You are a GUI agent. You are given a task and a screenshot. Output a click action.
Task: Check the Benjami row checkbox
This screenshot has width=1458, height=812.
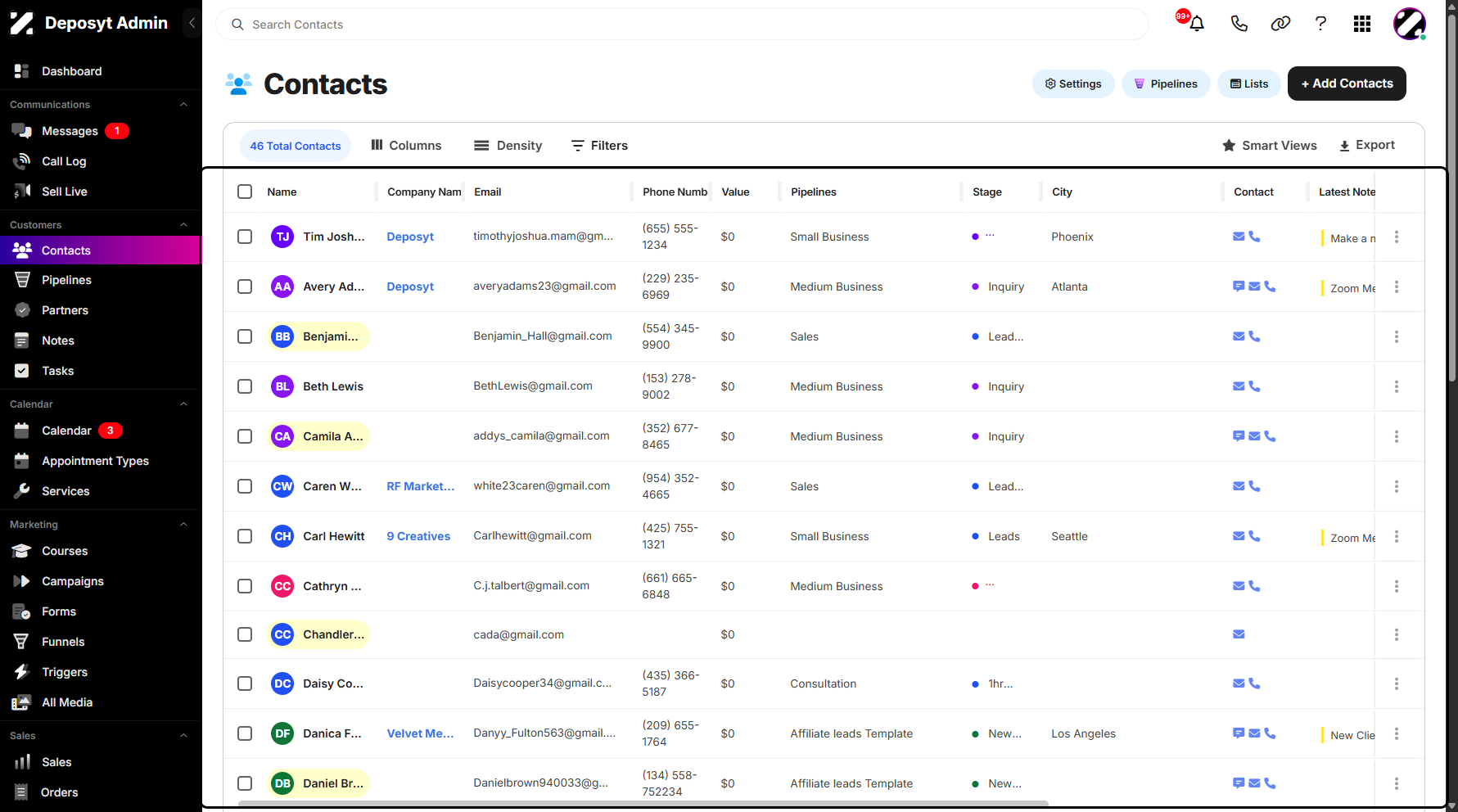[x=245, y=336]
